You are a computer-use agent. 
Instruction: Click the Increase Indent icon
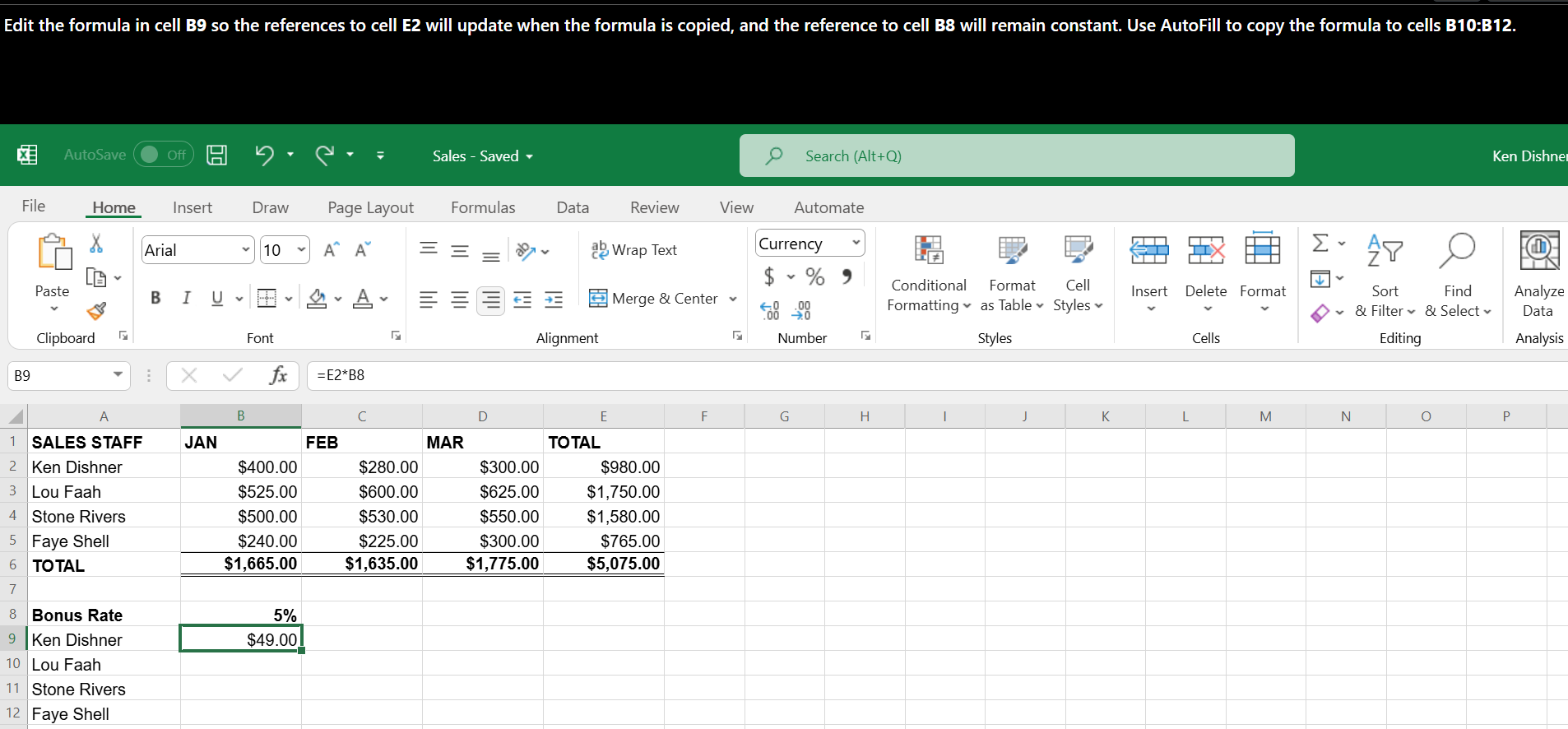554,299
